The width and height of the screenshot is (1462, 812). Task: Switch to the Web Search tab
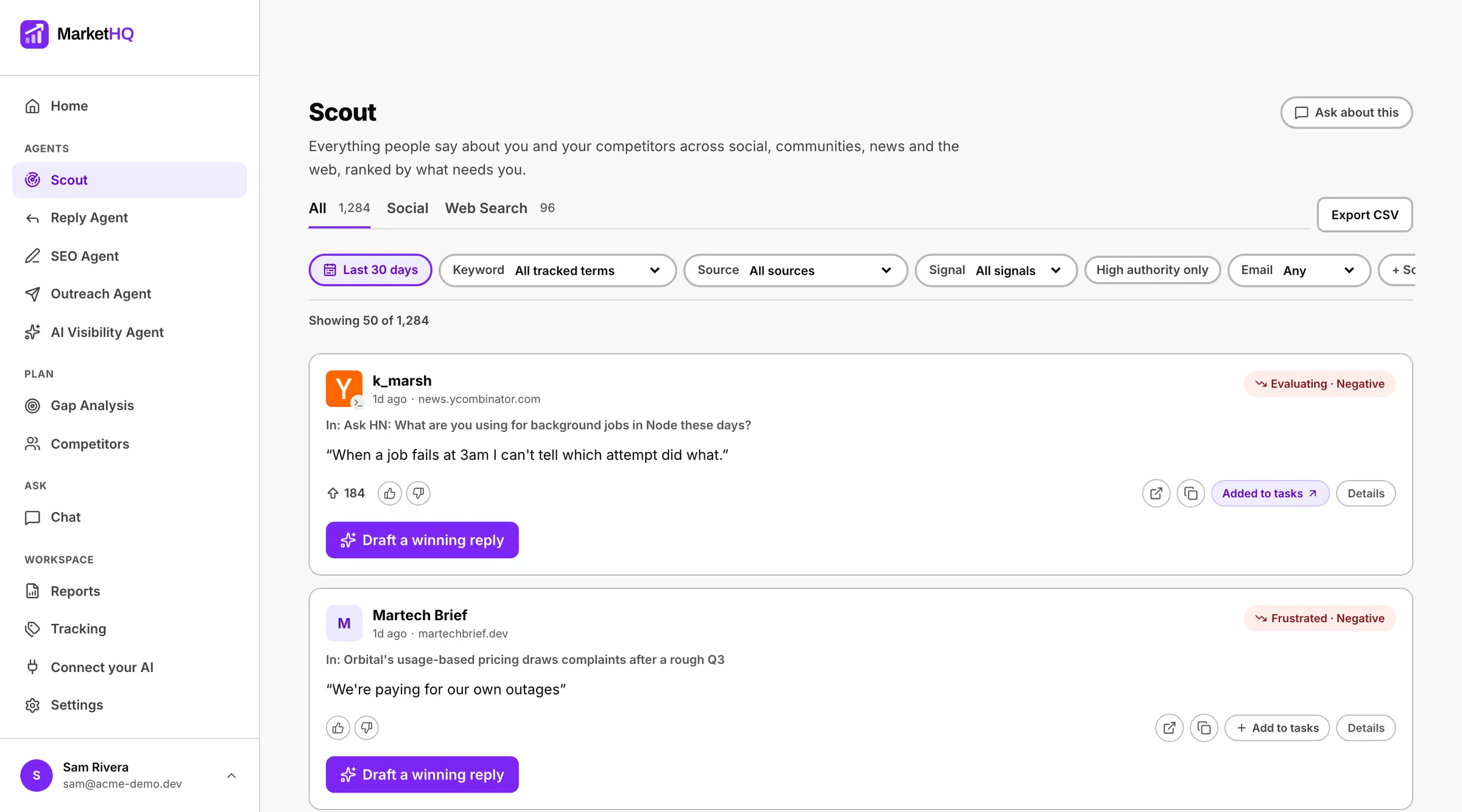(x=500, y=208)
